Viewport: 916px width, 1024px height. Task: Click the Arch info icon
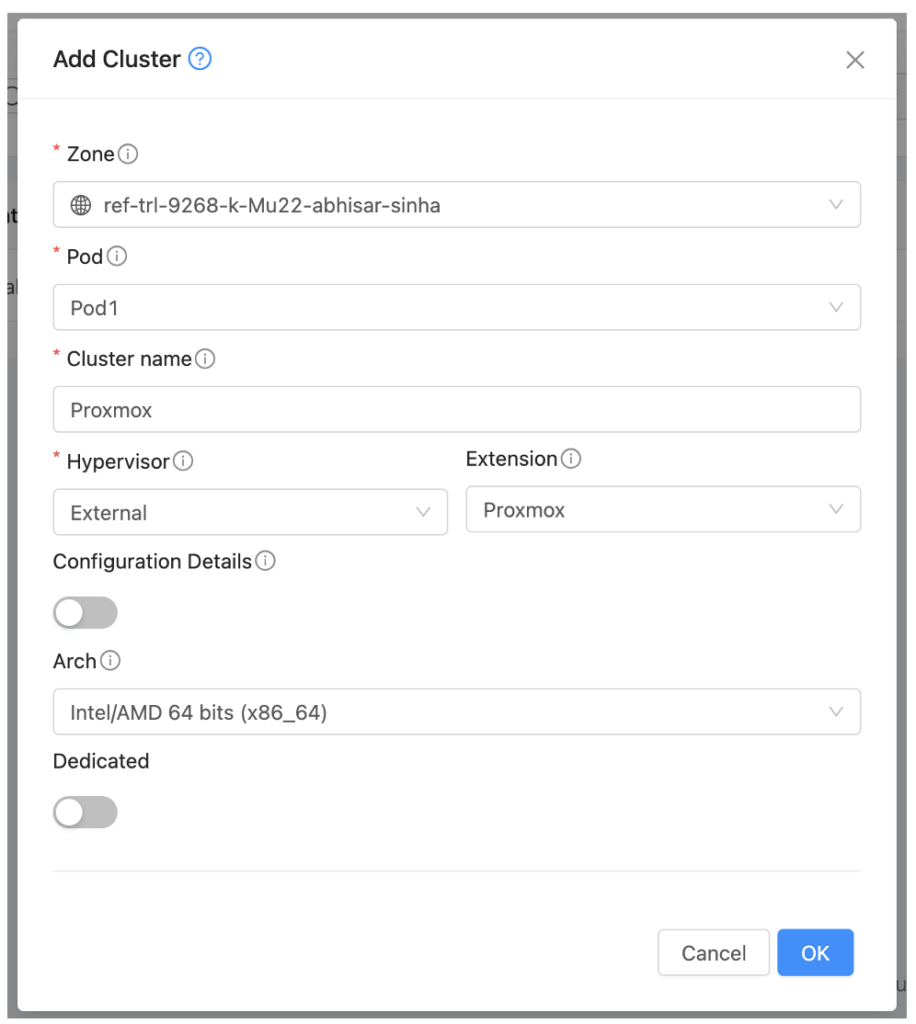tap(109, 662)
